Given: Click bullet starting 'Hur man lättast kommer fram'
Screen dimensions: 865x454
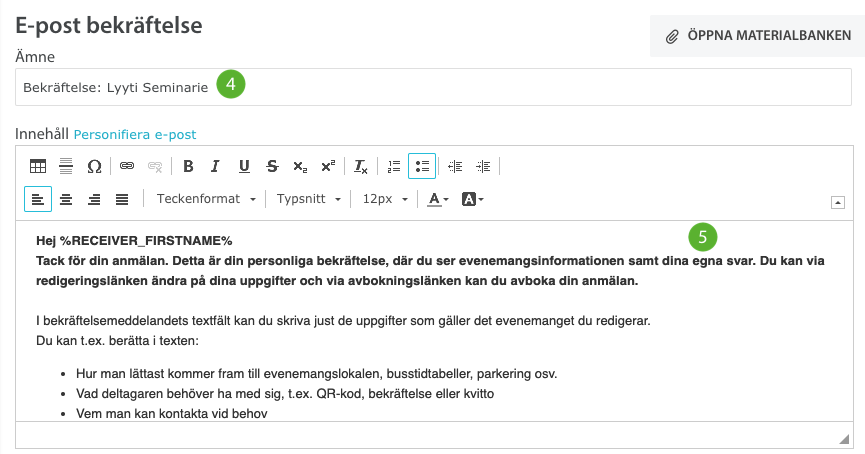Looking at the screenshot, I should [x=317, y=373].
